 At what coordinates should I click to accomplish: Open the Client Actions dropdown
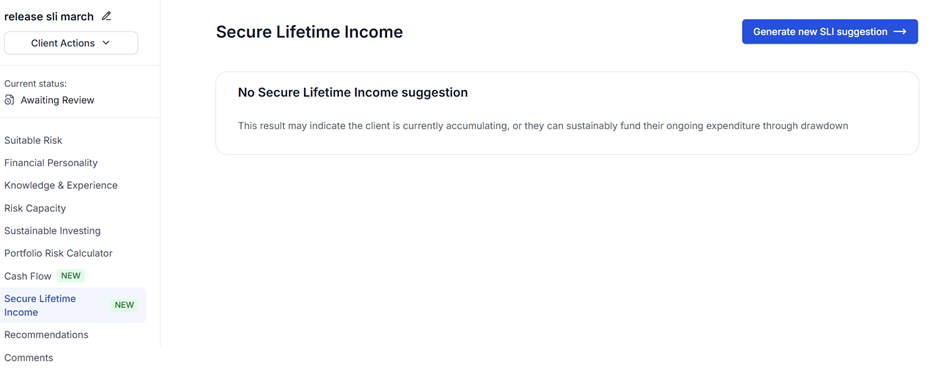[71, 43]
